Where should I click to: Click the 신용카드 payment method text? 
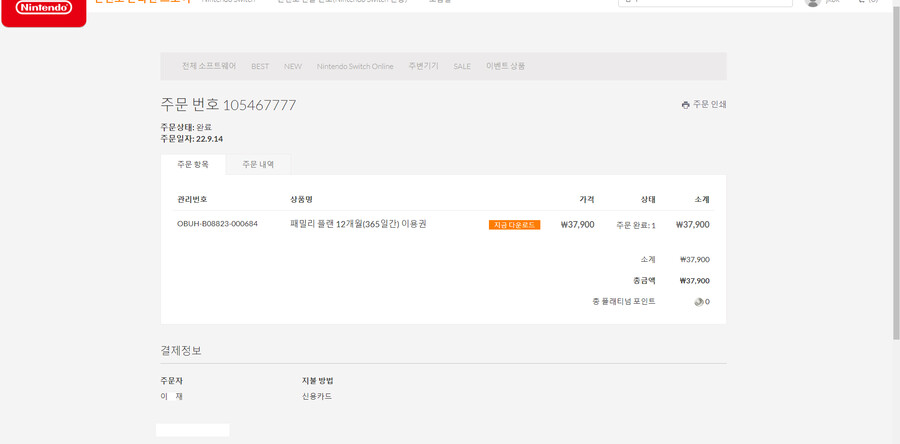click(x=317, y=396)
